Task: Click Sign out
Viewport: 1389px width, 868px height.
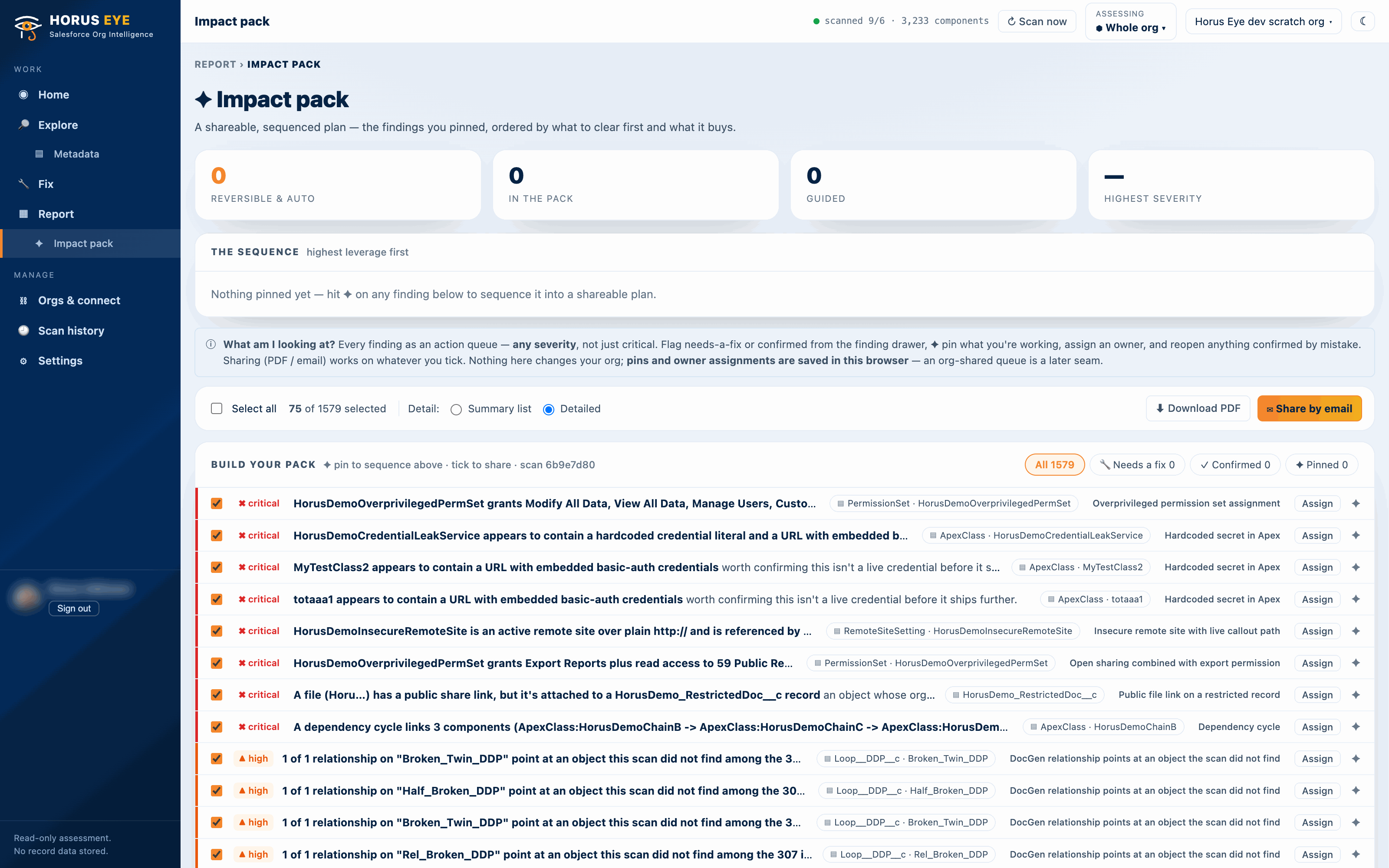Action: [x=74, y=608]
